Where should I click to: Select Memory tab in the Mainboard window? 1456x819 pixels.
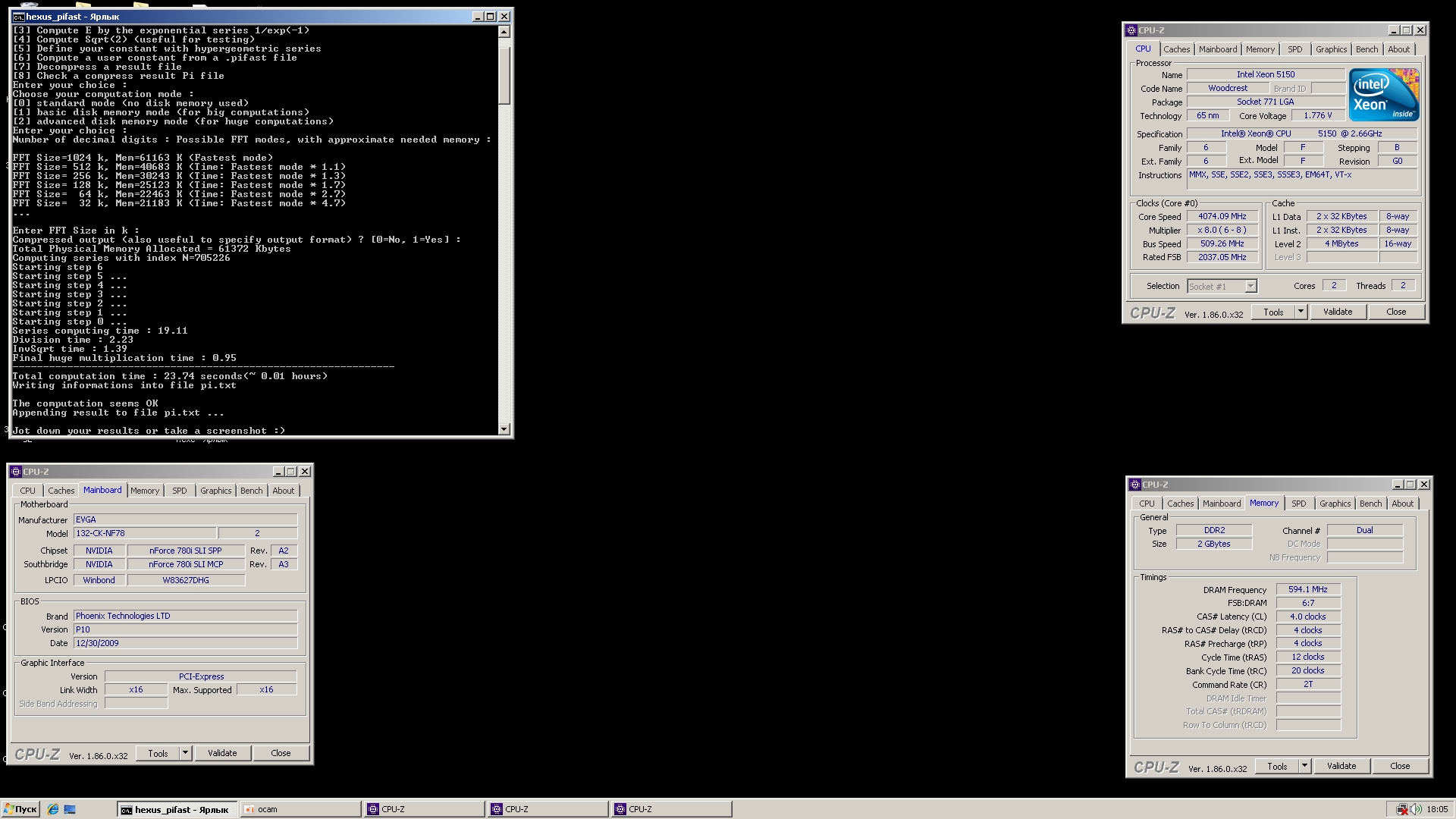(x=145, y=491)
